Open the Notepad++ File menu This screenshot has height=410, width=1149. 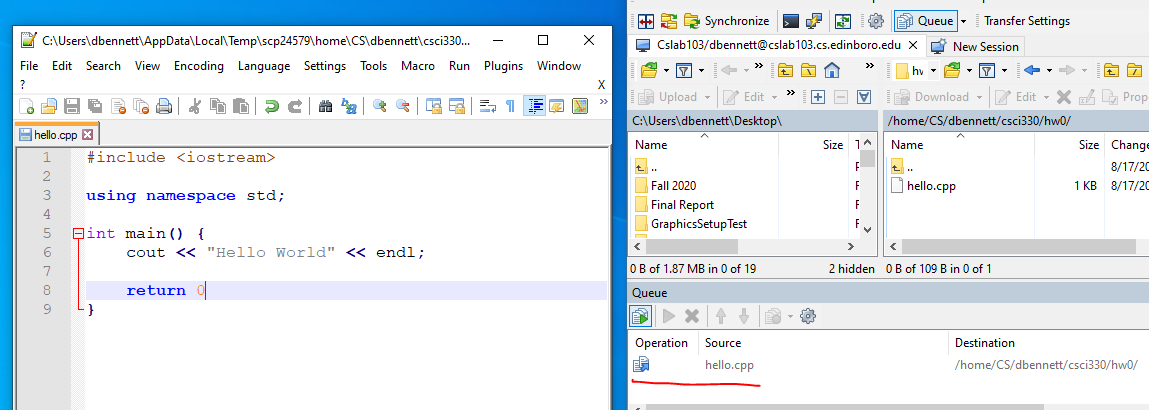tap(29, 66)
